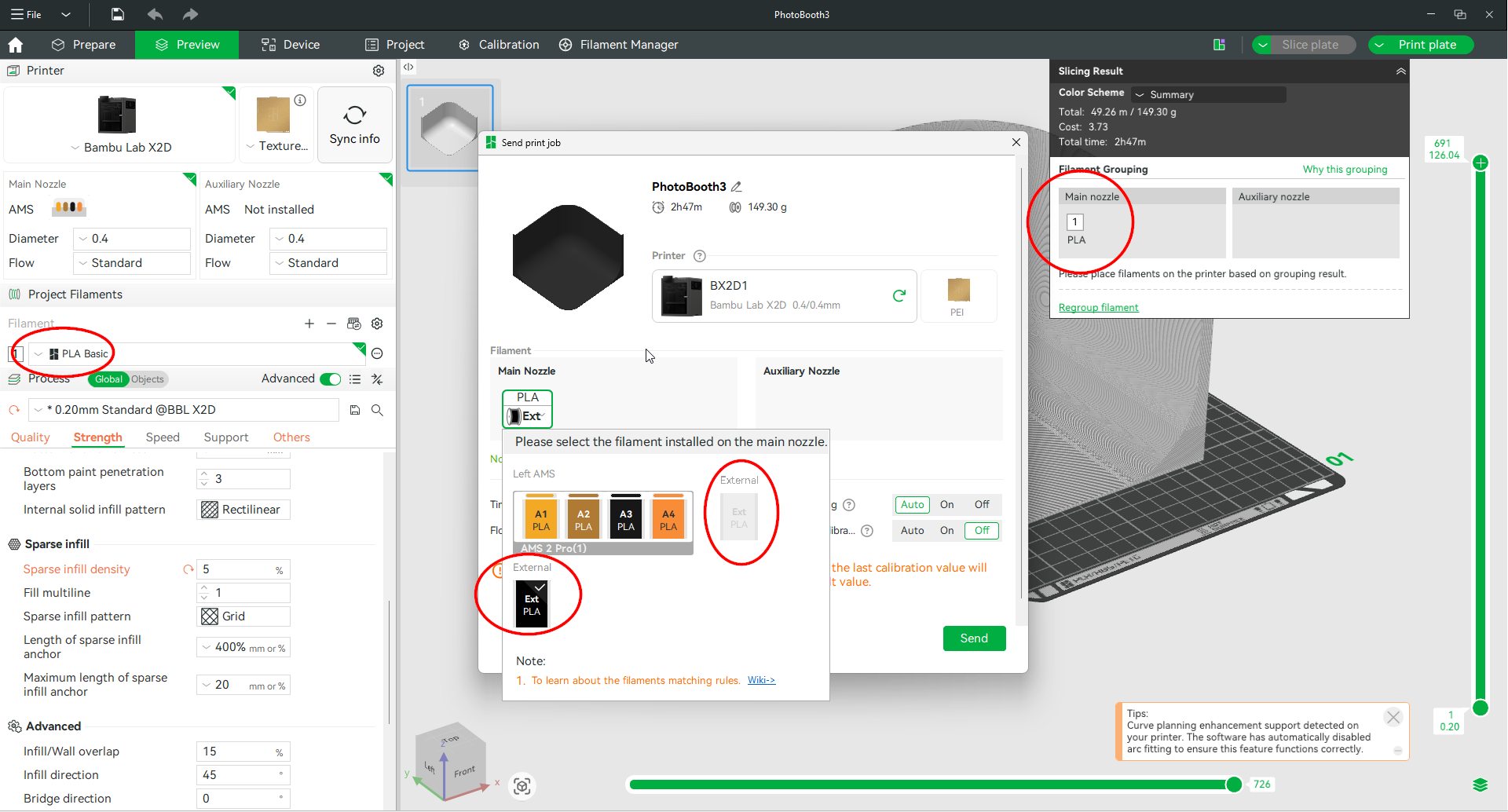1508x812 pixels.
Task: Open the Wiki link
Action: point(761,681)
